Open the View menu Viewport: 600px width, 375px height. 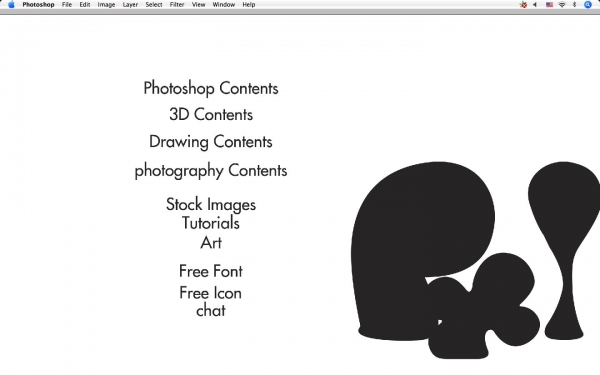[199, 5]
